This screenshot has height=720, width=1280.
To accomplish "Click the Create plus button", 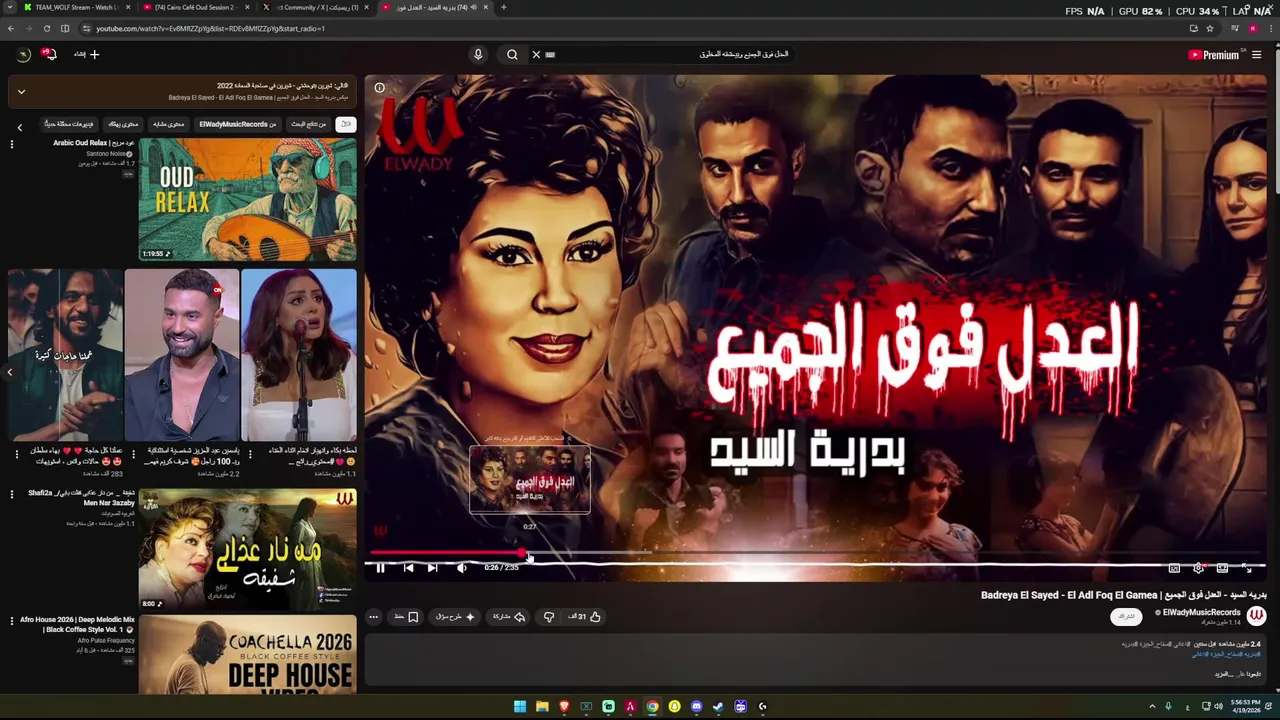I will coord(87,55).
